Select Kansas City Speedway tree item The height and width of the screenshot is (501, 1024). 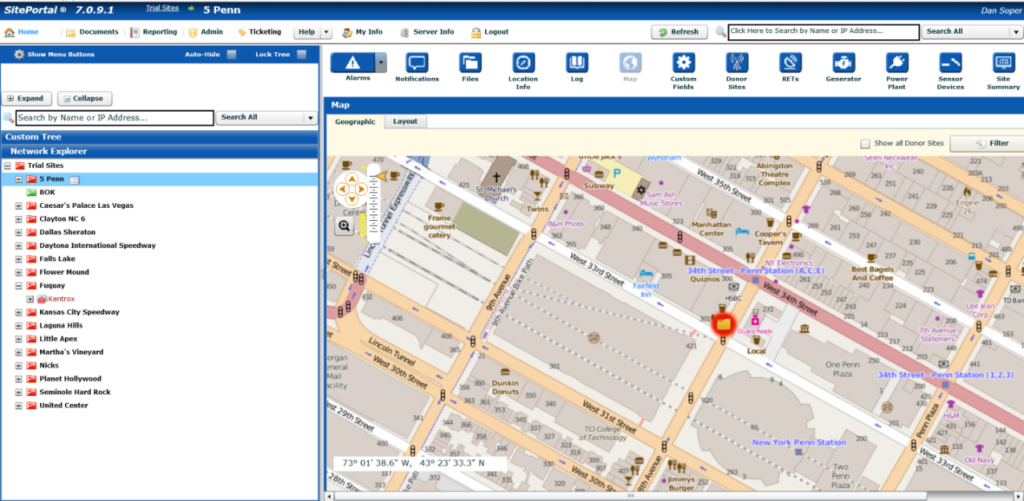coord(79,312)
